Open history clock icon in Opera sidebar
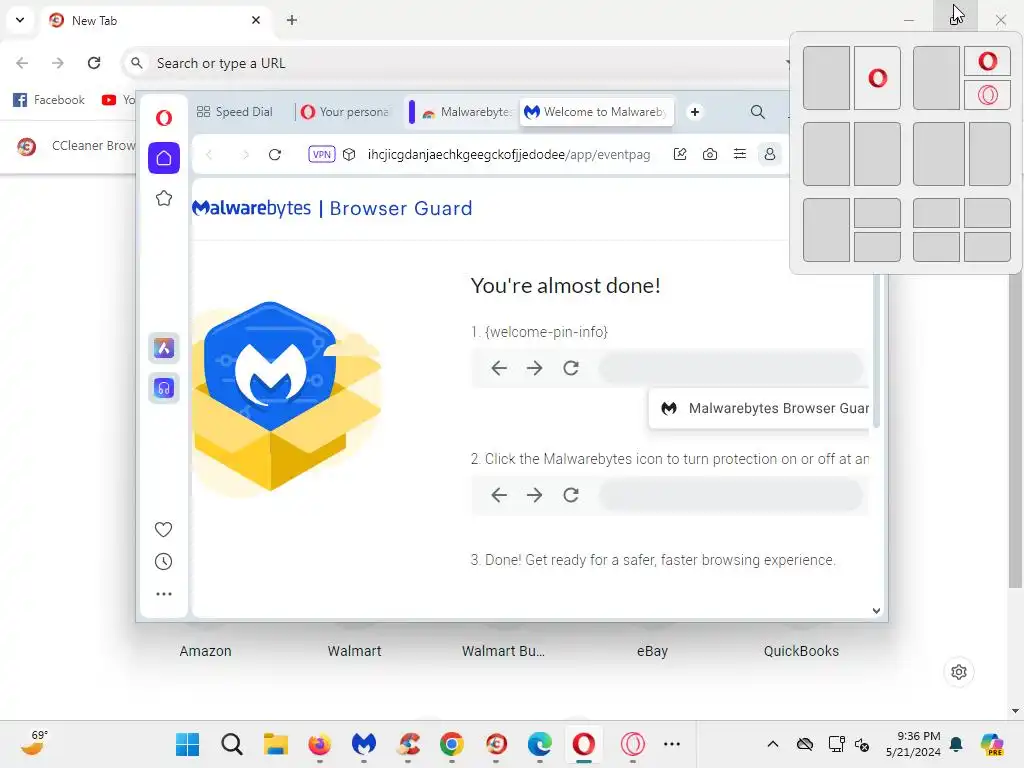Viewport: 1024px width, 768px height. [163, 562]
